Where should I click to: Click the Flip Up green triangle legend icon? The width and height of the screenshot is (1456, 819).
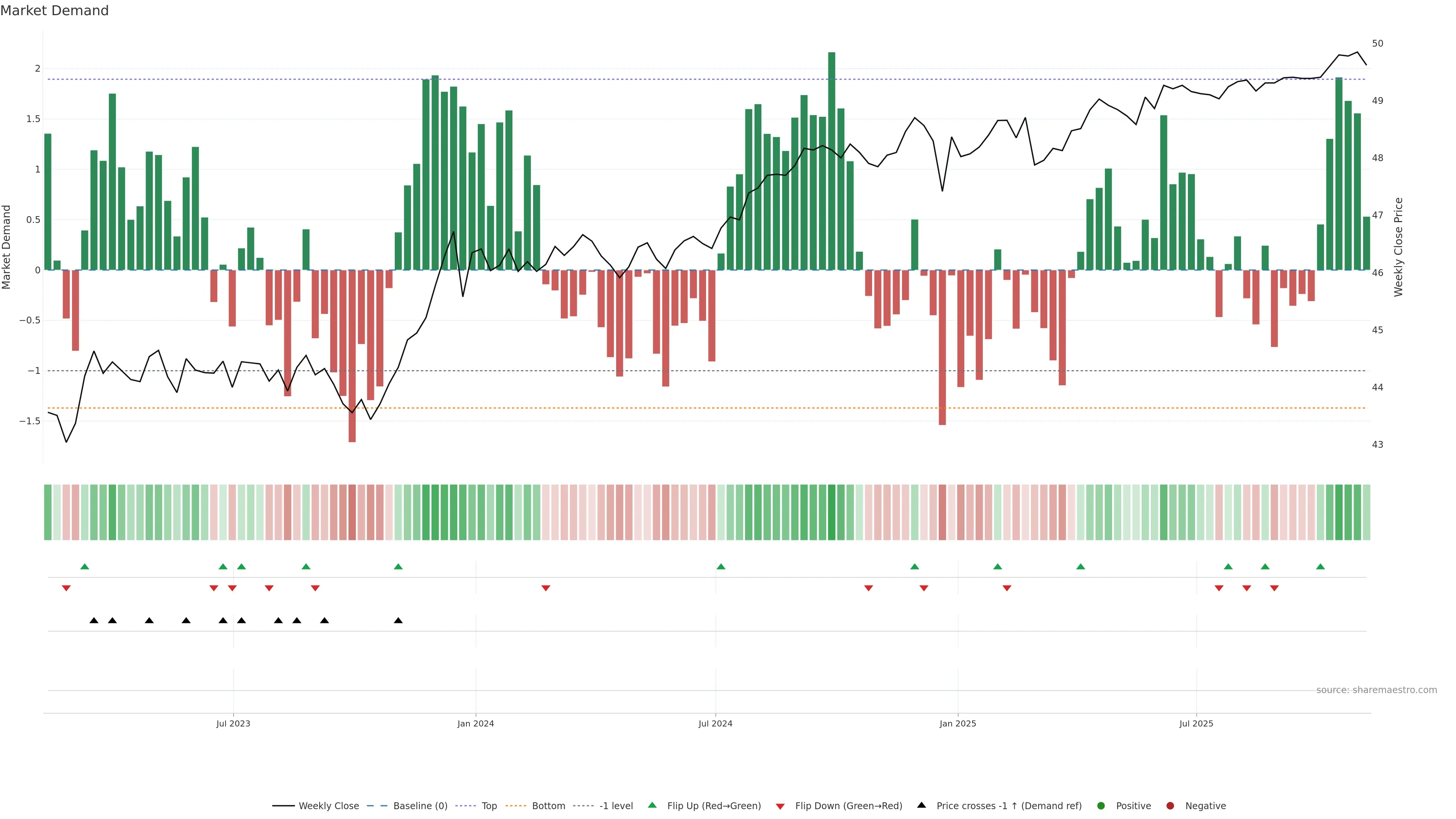(652, 805)
